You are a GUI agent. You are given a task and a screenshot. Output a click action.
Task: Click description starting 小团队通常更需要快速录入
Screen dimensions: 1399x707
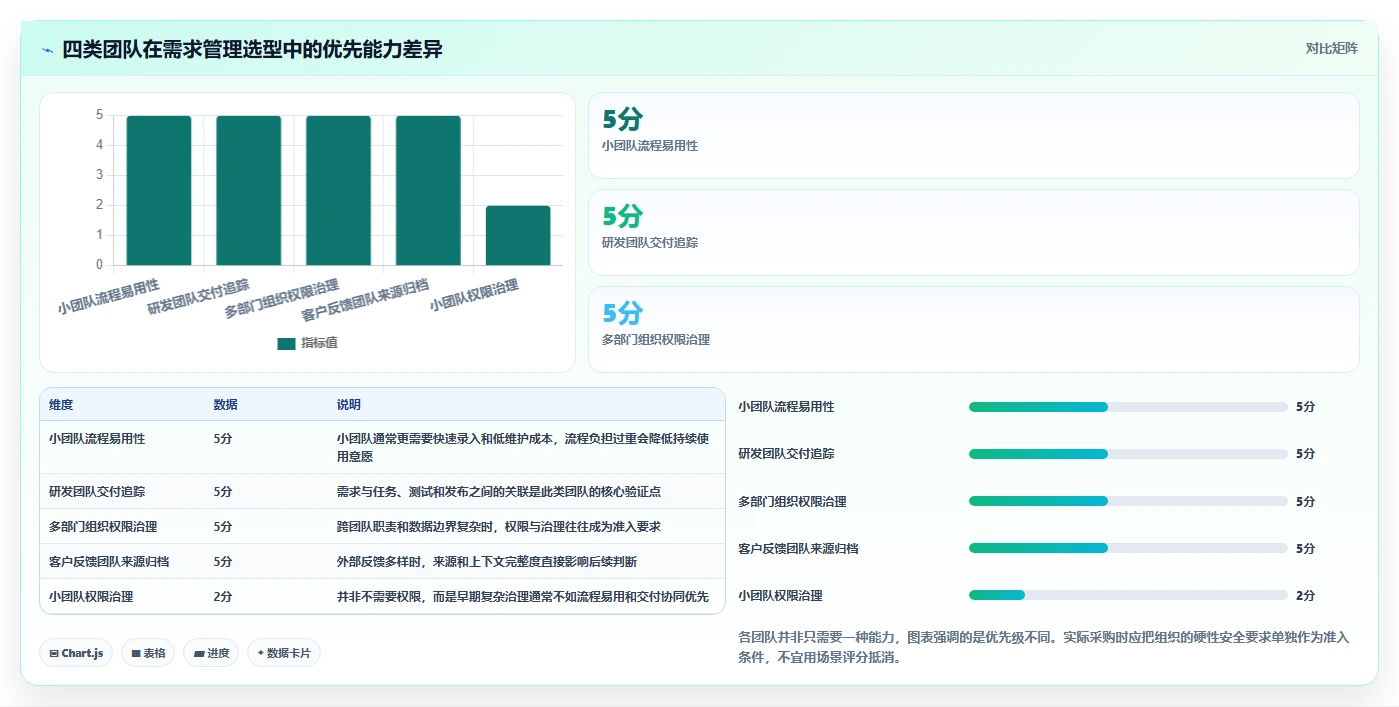pyautogui.click(x=523, y=447)
